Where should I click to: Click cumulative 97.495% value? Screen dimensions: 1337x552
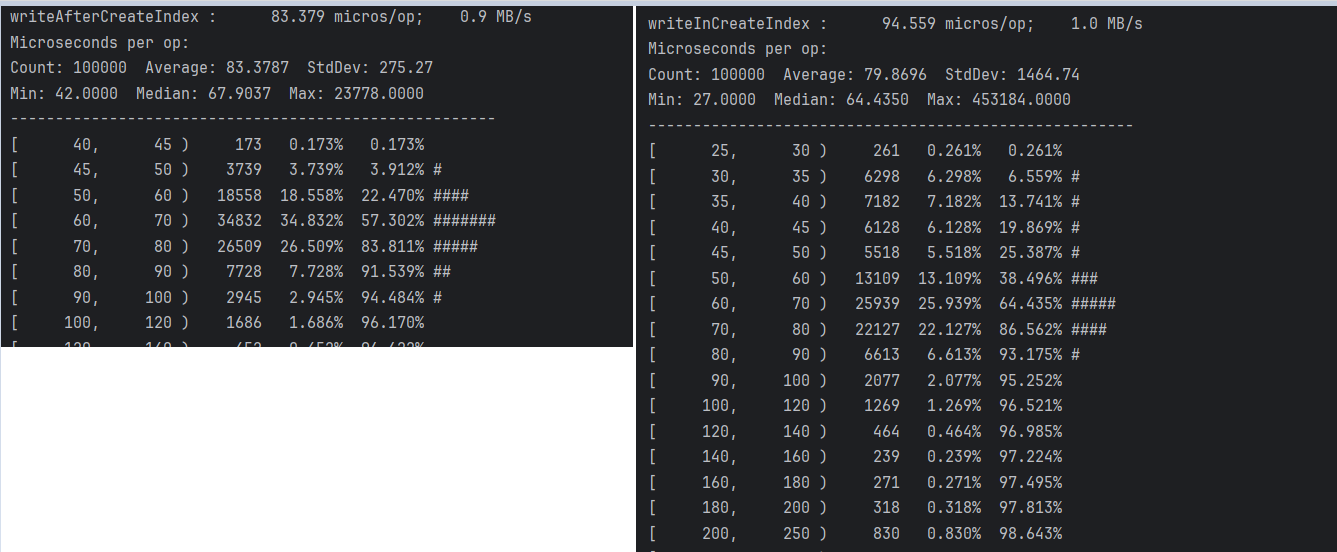tap(1030, 483)
